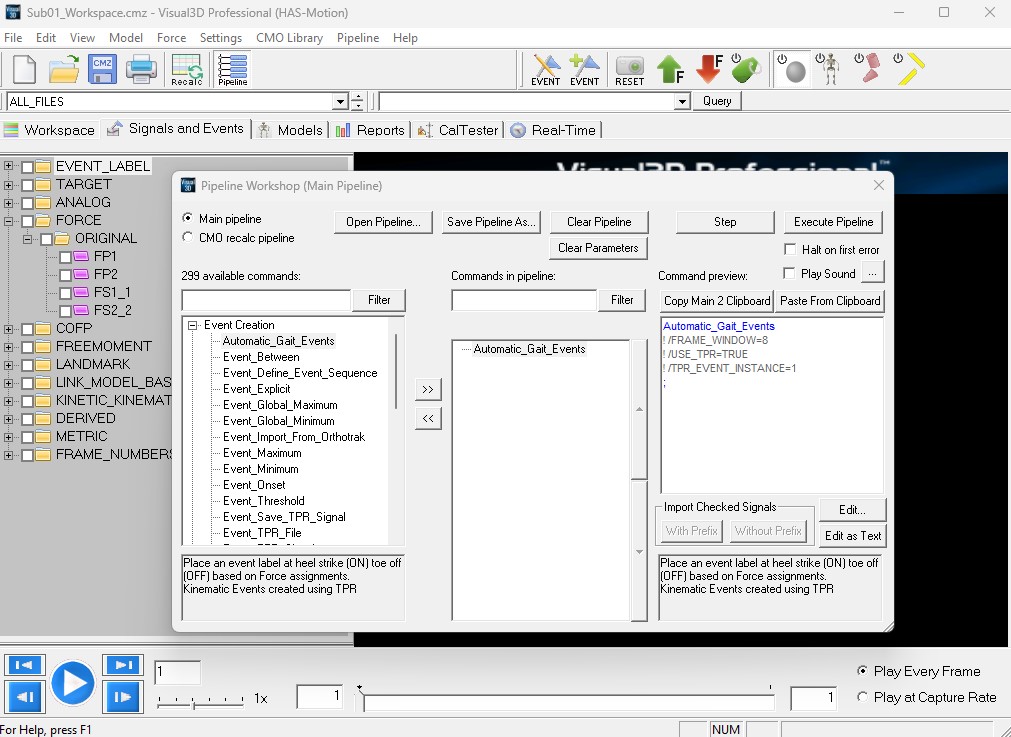The height and width of the screenshot is (737, 1011).
Task: Toggle the green segment display icon
Action: click(746, 69)
